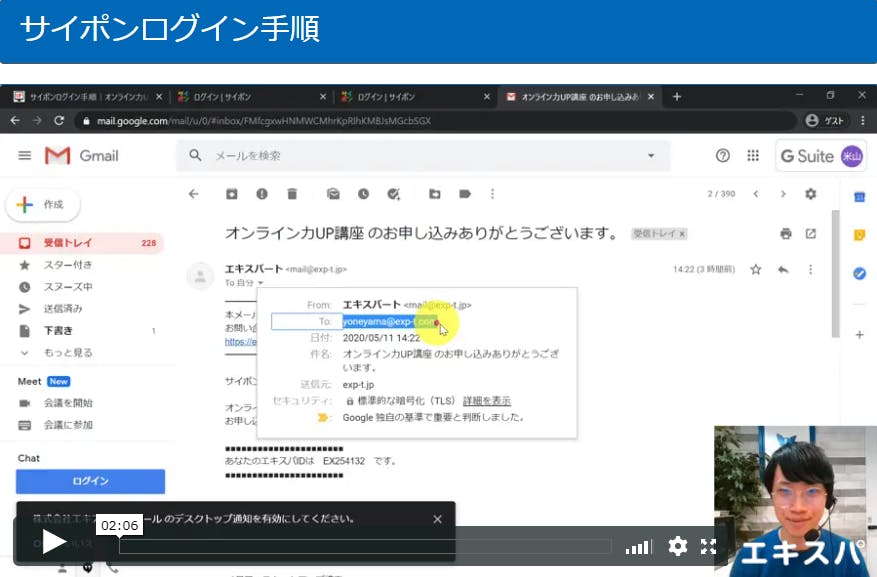Expand もっと見る in the sidebar
877x577 pixels.
pyautogui.click(x=68, y=353)
